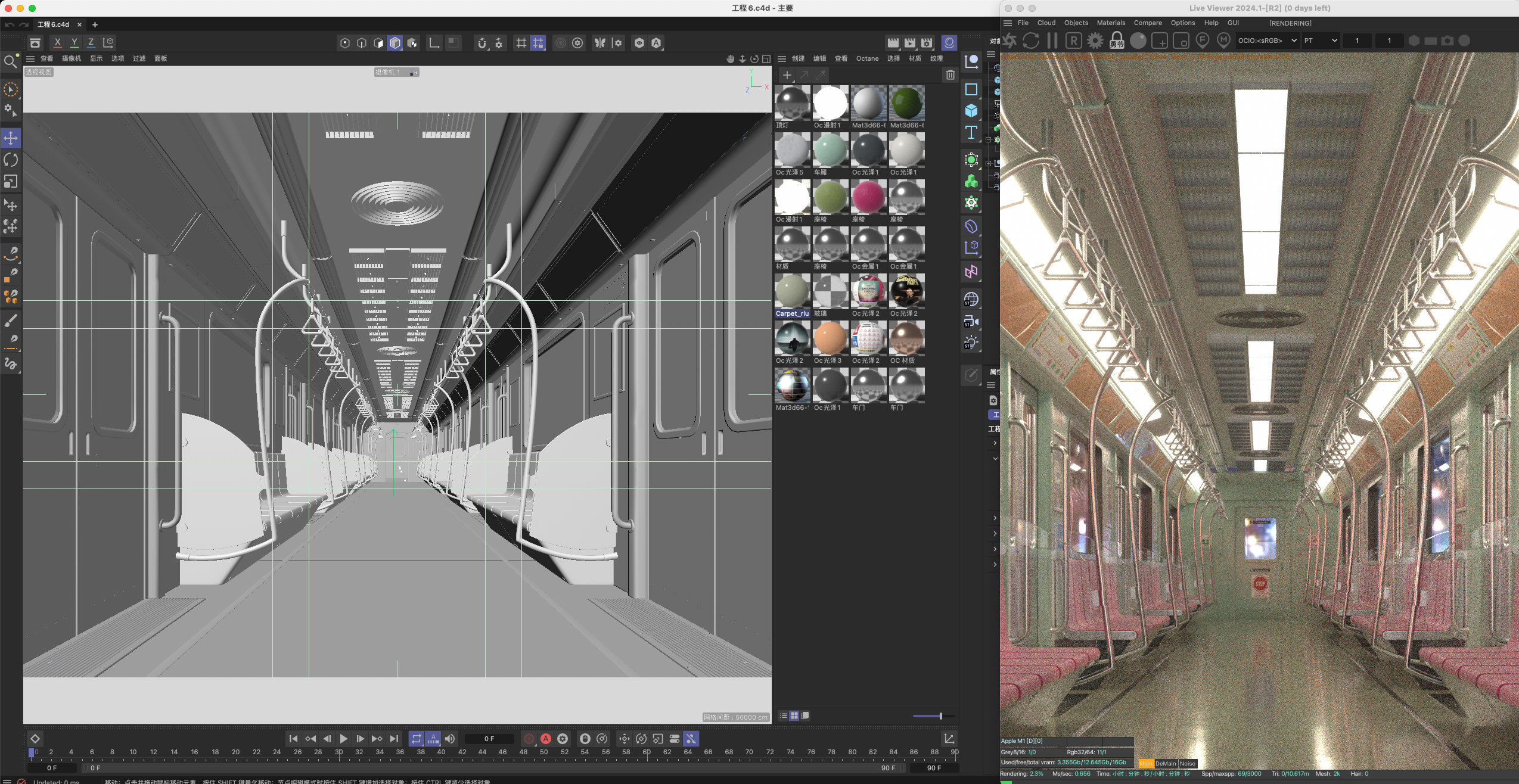Open material manager hamburger menu beside 创建
Screen dimensions: 1519x784
781,58
